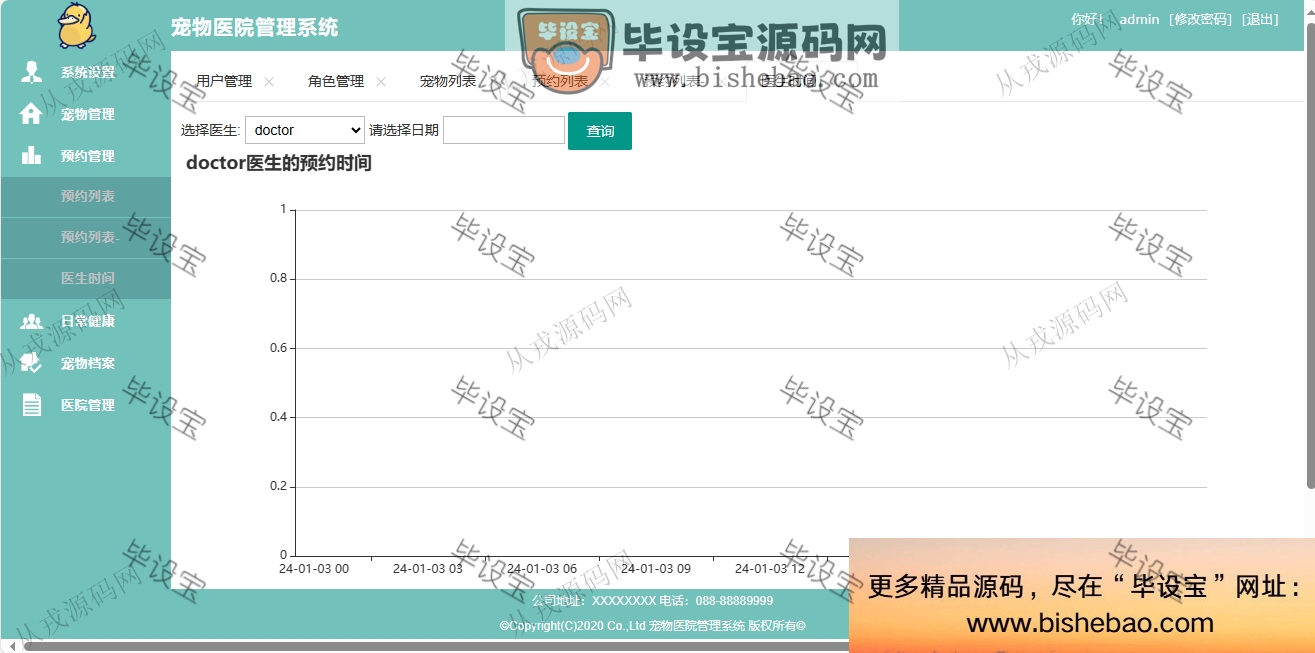Open 医院管理 via its document icon
1315x653 pixels.
coord(32,405)
